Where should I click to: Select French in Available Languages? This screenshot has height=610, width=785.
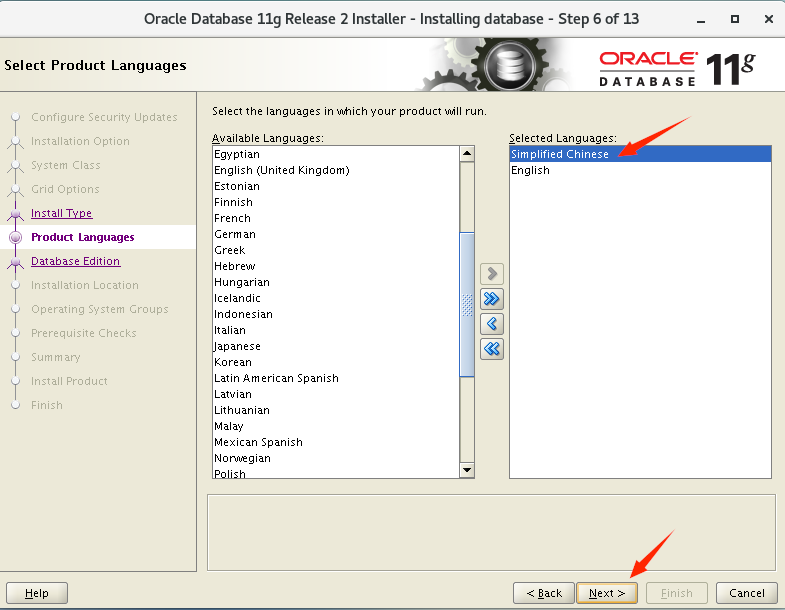coord(336,218)
